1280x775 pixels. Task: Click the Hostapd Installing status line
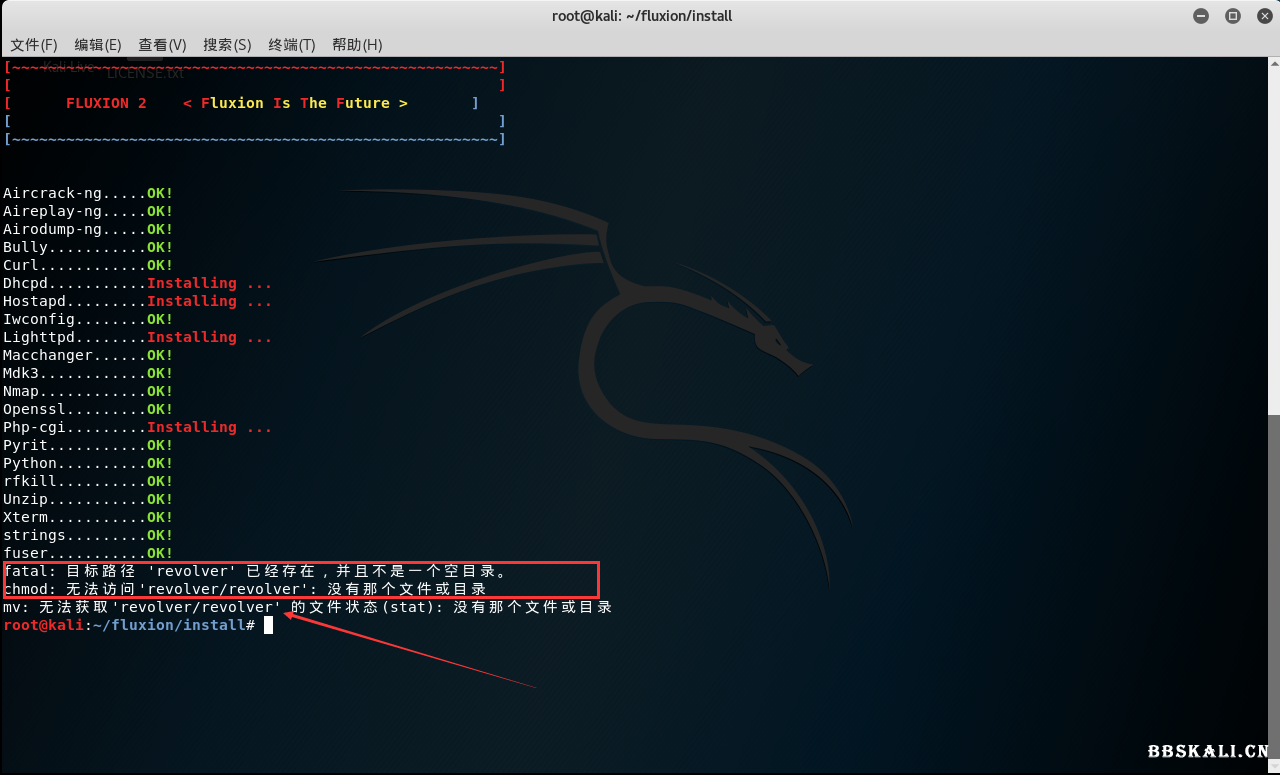137,301
